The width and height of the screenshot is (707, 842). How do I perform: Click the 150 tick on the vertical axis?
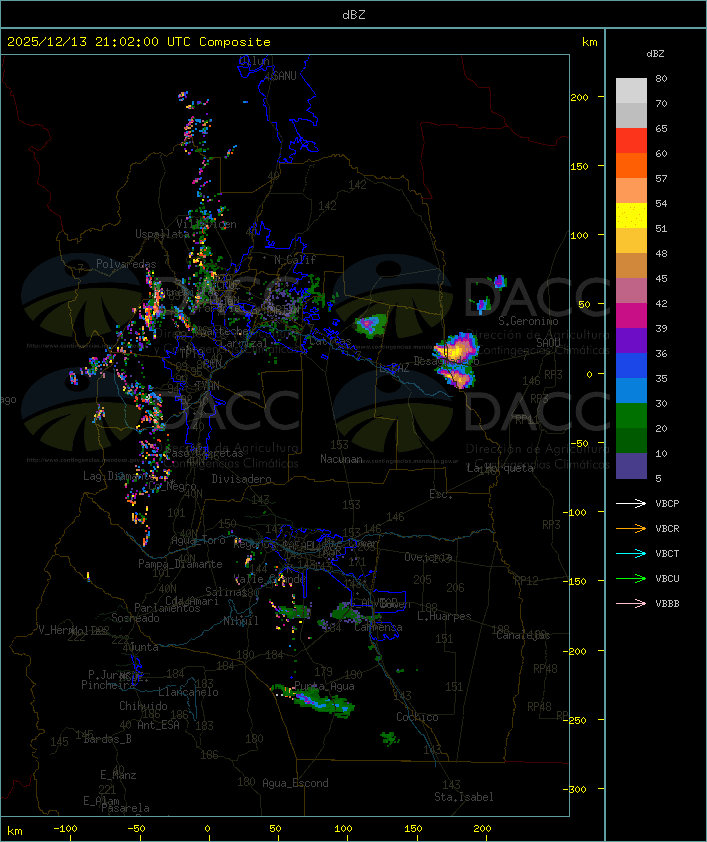579,166
